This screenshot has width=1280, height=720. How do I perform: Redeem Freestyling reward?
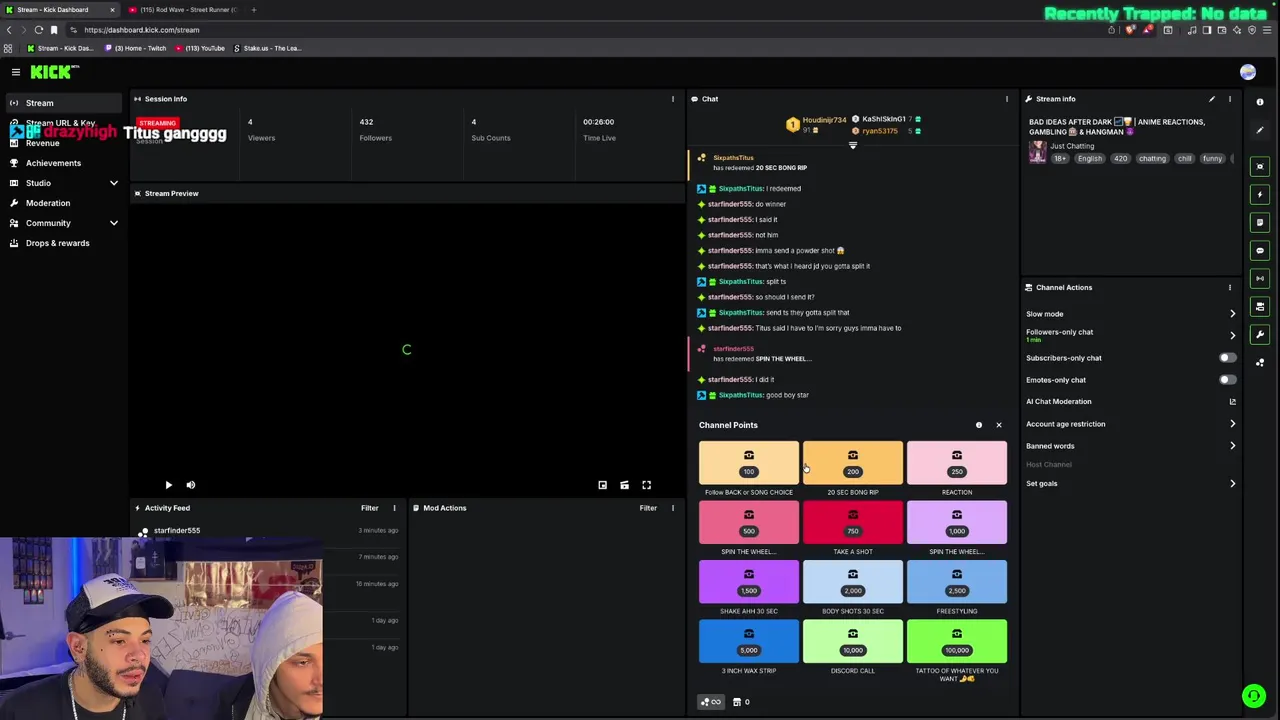coord(957,582)
